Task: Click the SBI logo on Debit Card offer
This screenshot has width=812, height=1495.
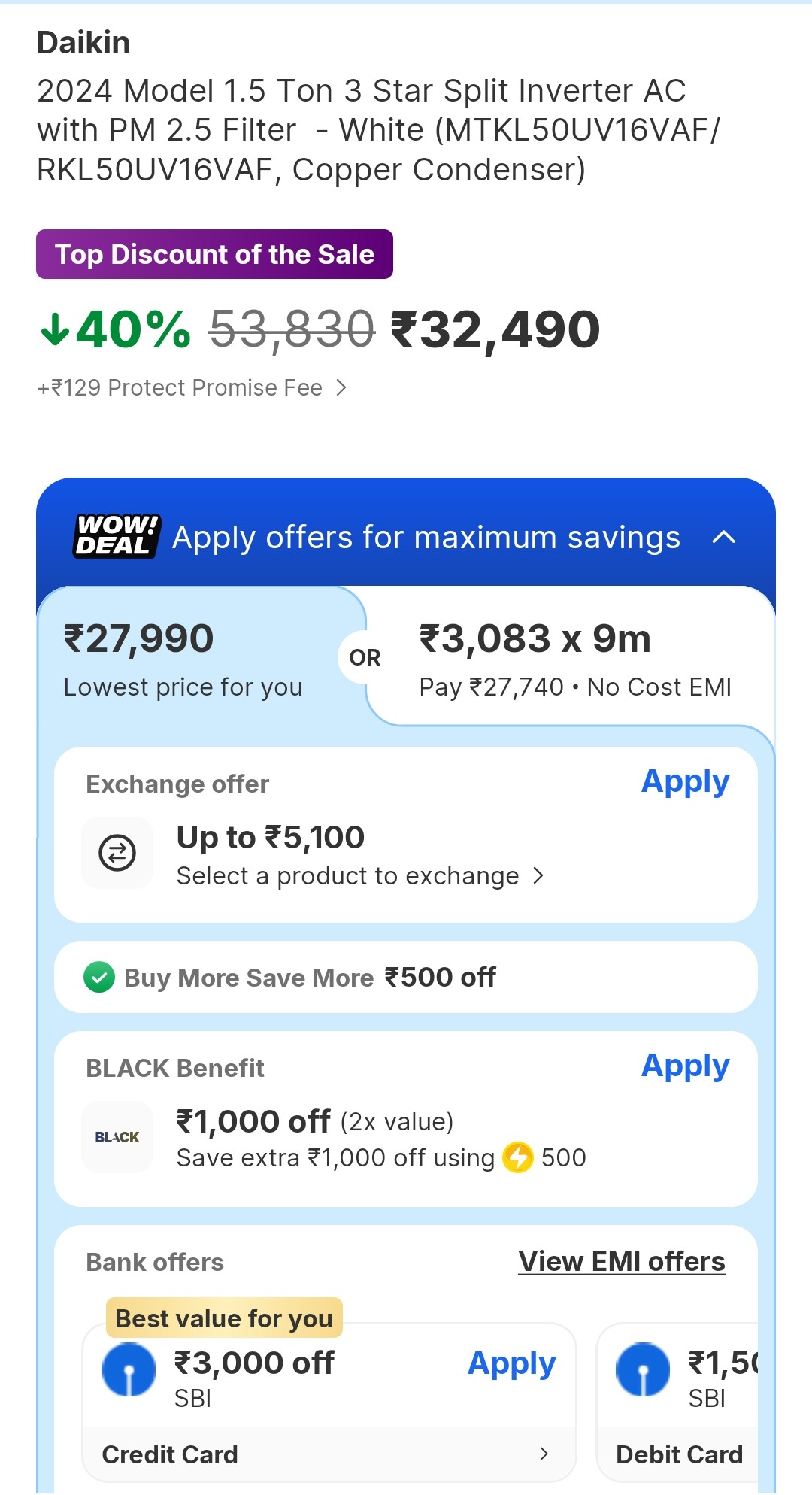Action: click(x=643, y=1369)
